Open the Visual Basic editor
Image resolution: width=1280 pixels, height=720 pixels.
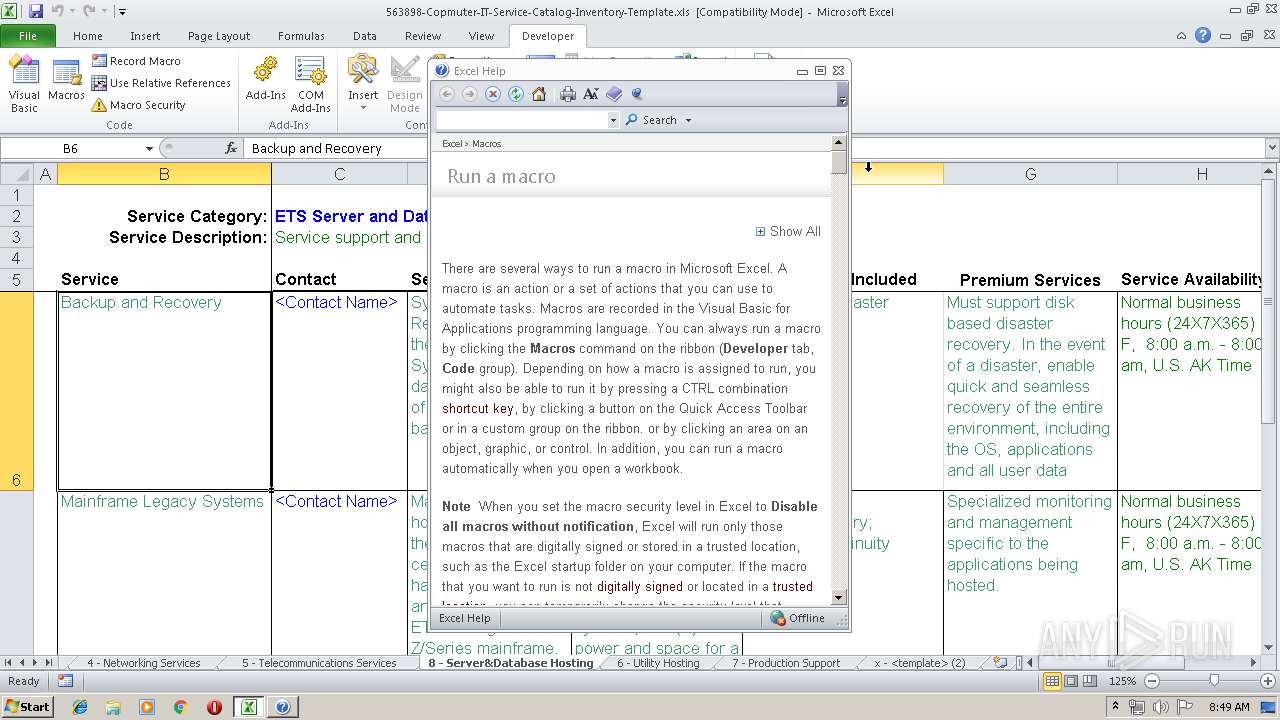(24, 84)
